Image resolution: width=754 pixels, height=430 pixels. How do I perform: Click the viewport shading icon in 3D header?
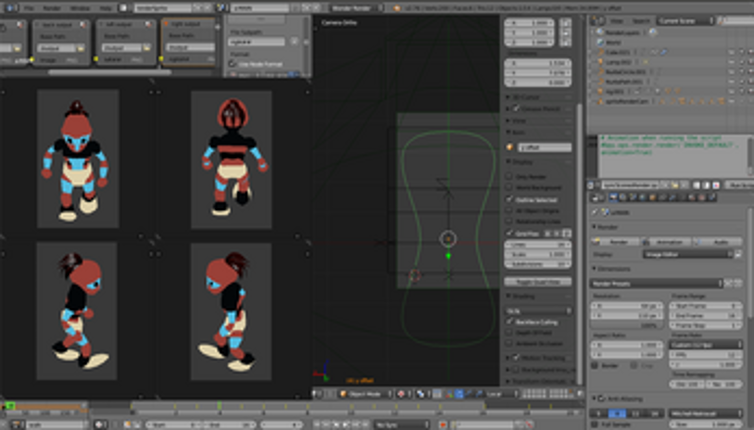pyautogui.click(x=402, y=394)
